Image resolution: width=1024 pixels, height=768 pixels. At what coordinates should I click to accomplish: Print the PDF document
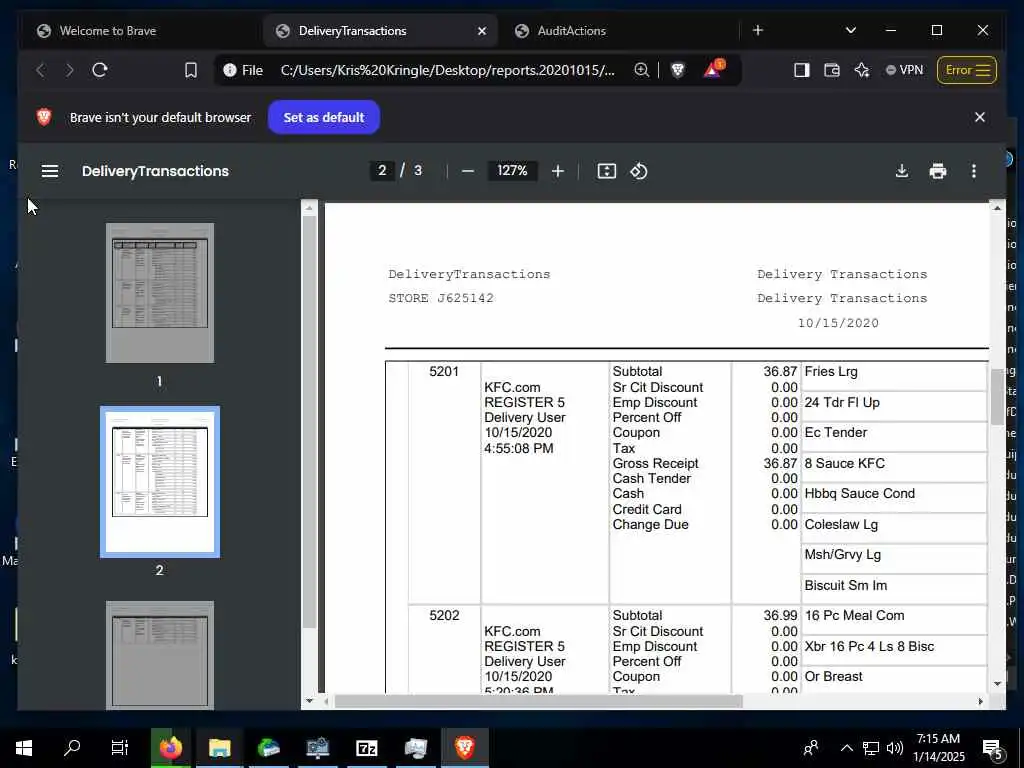(938, 171)
